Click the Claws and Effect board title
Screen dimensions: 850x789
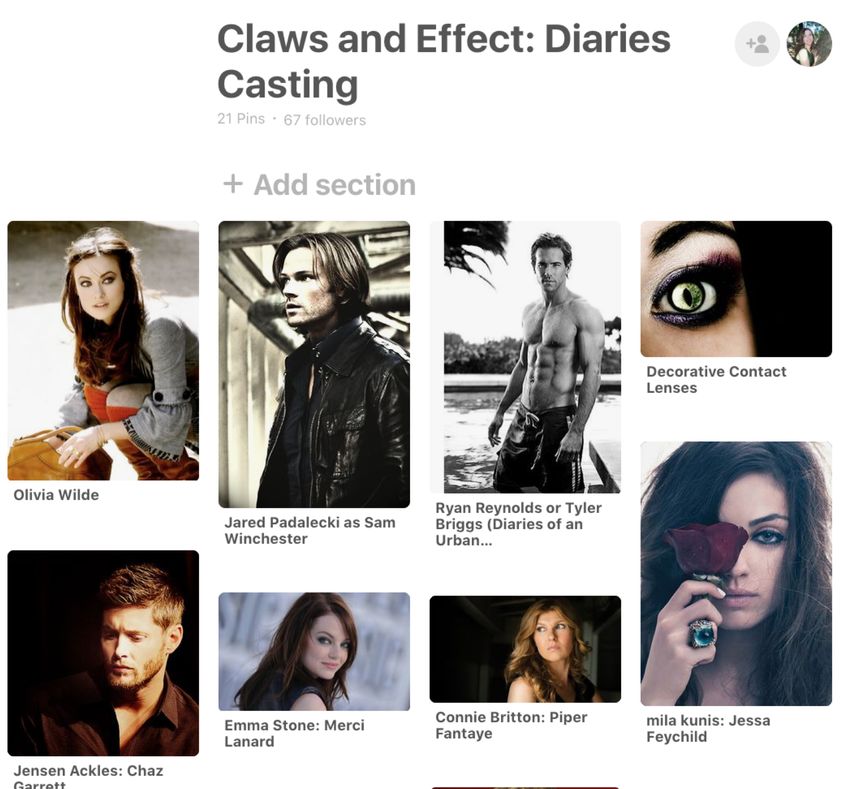click(x=444, y=61)
